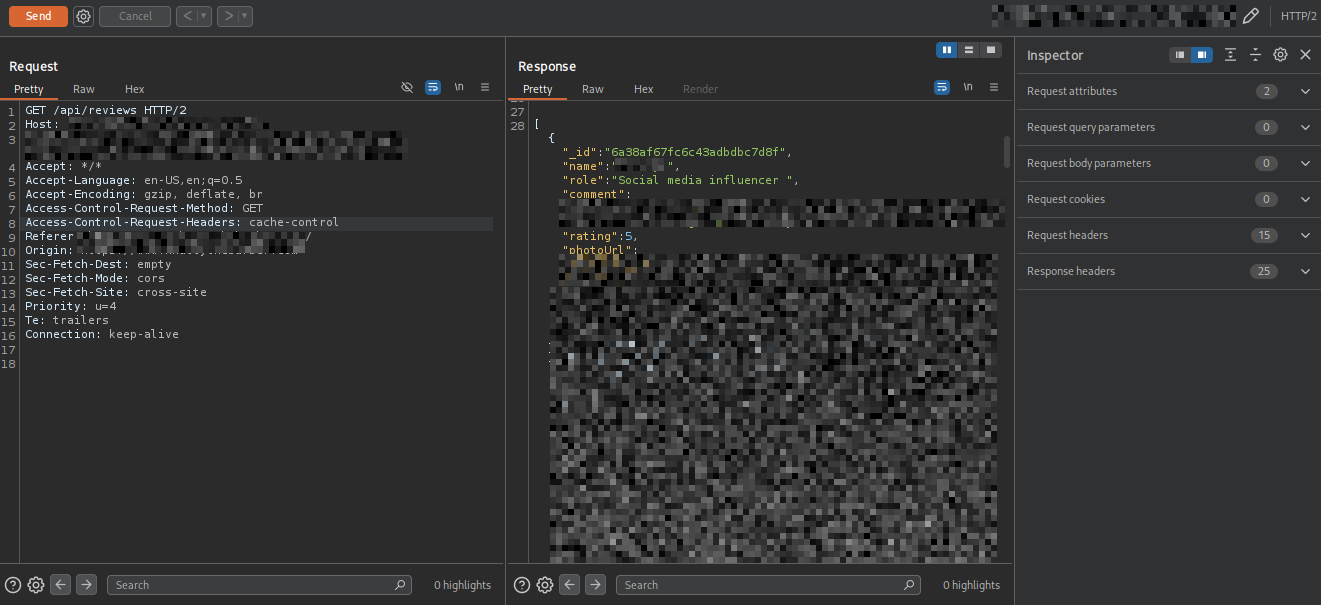
Task: Open the Response panel hamburger menu
Action: 994,88
